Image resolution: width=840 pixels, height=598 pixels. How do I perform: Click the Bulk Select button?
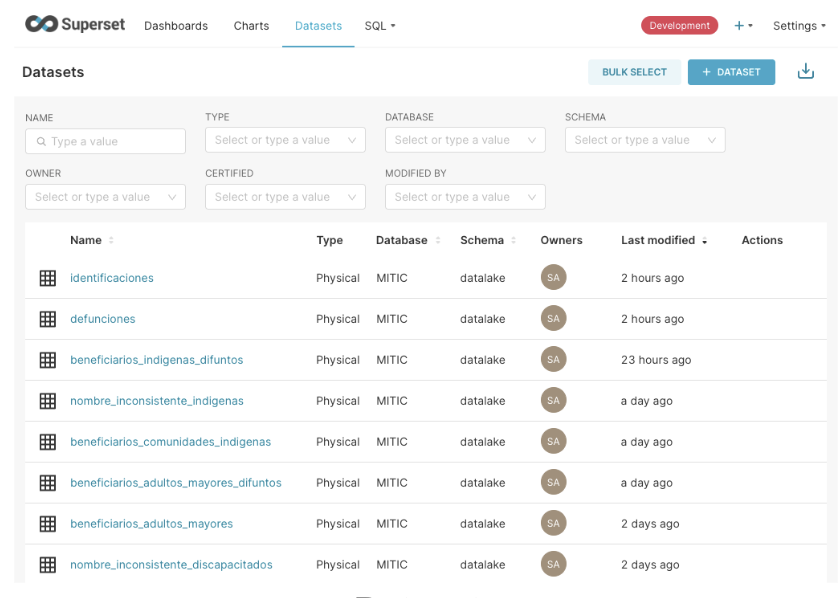point(634,72)
